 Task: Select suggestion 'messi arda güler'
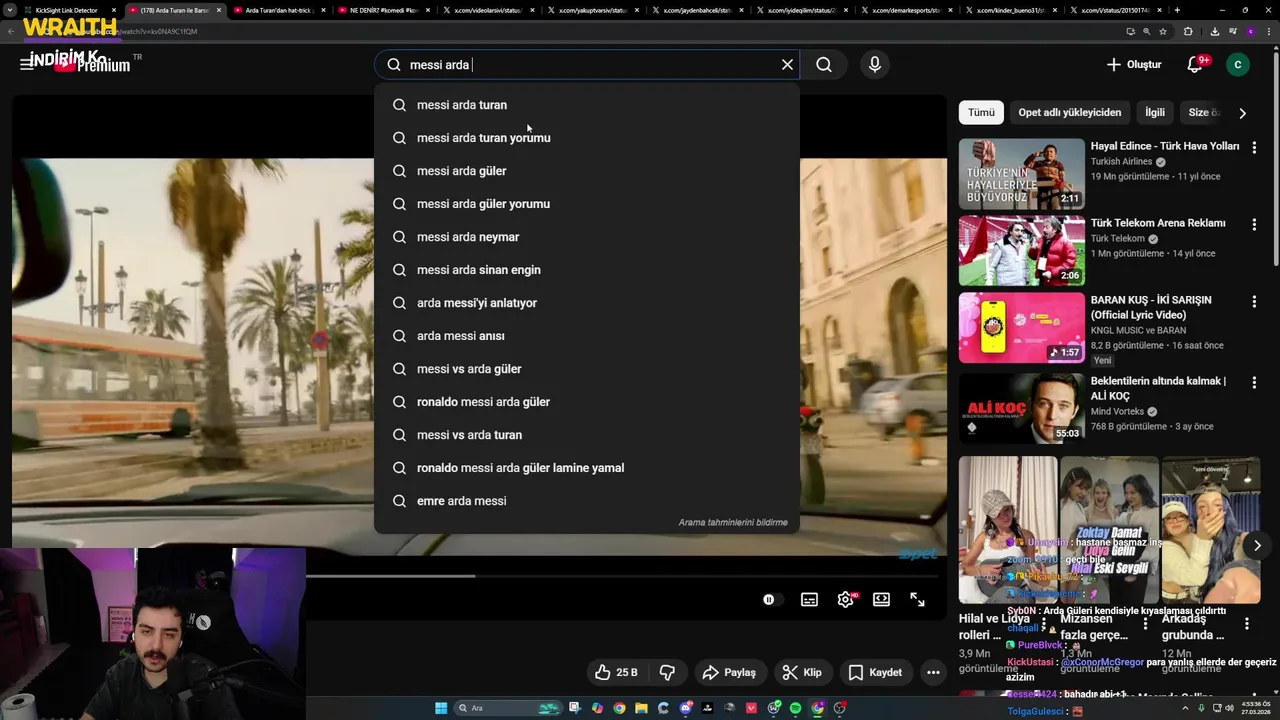tap(587, 171)
